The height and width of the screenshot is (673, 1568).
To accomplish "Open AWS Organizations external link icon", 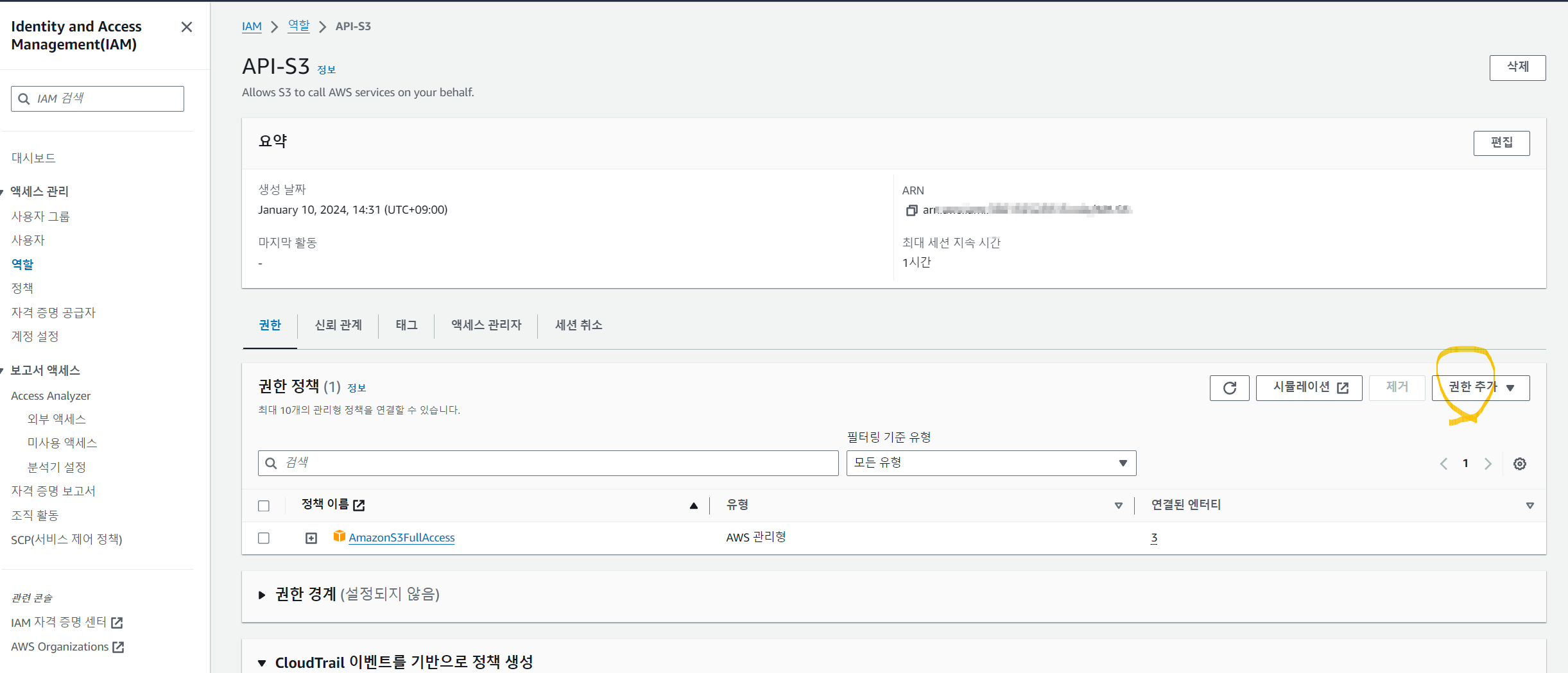I will [118, 647].
